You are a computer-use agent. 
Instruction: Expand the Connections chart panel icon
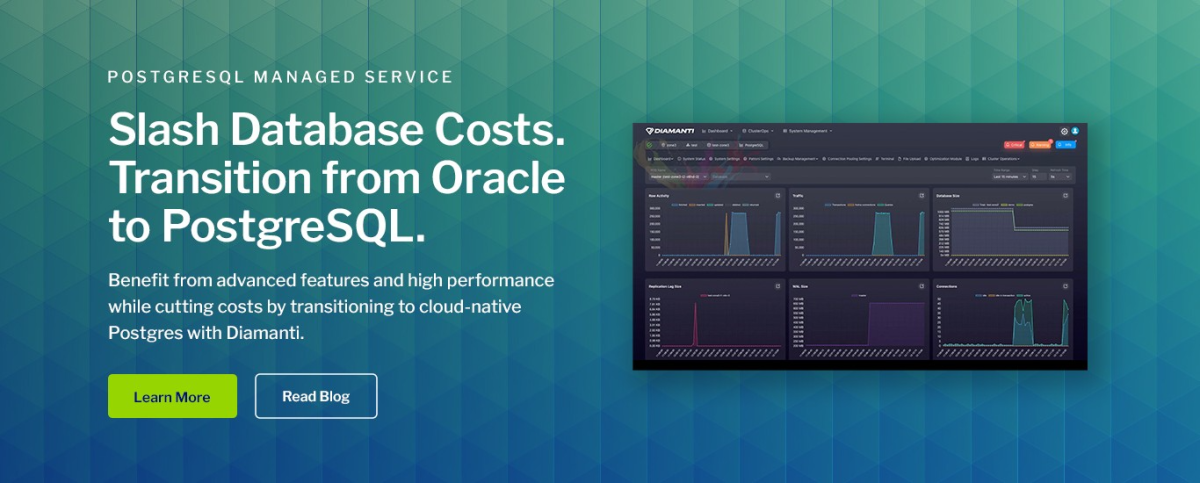(x=1066, y=285)
